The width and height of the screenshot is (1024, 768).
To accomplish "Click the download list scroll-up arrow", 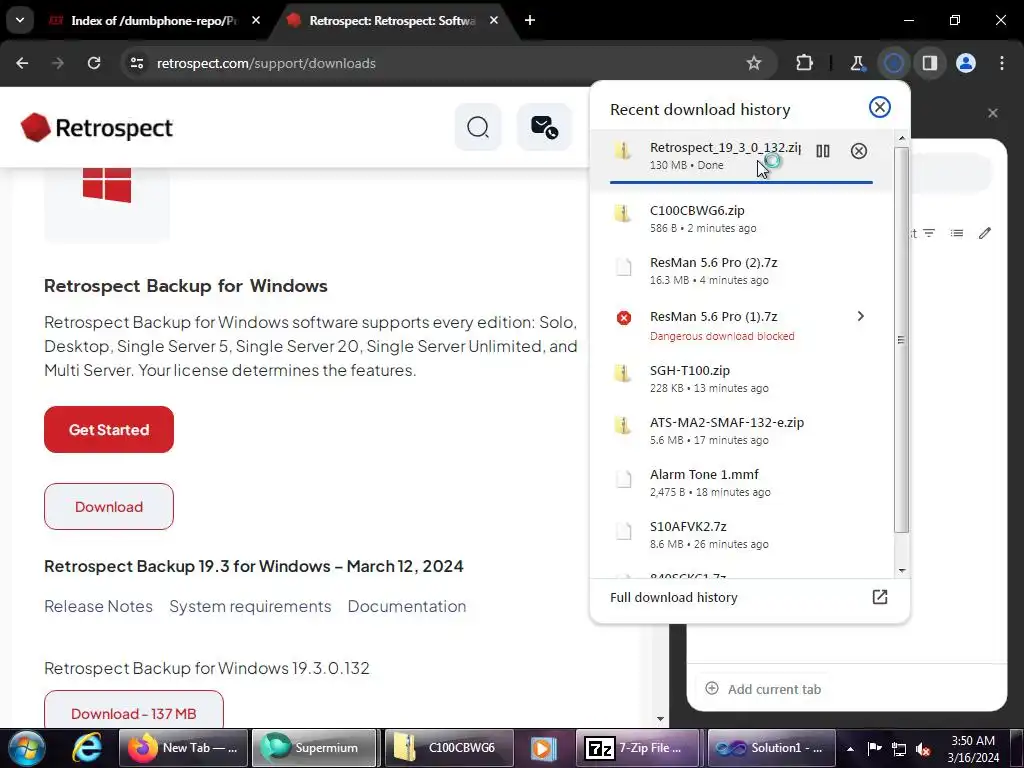I will click(x=902, y=138).
